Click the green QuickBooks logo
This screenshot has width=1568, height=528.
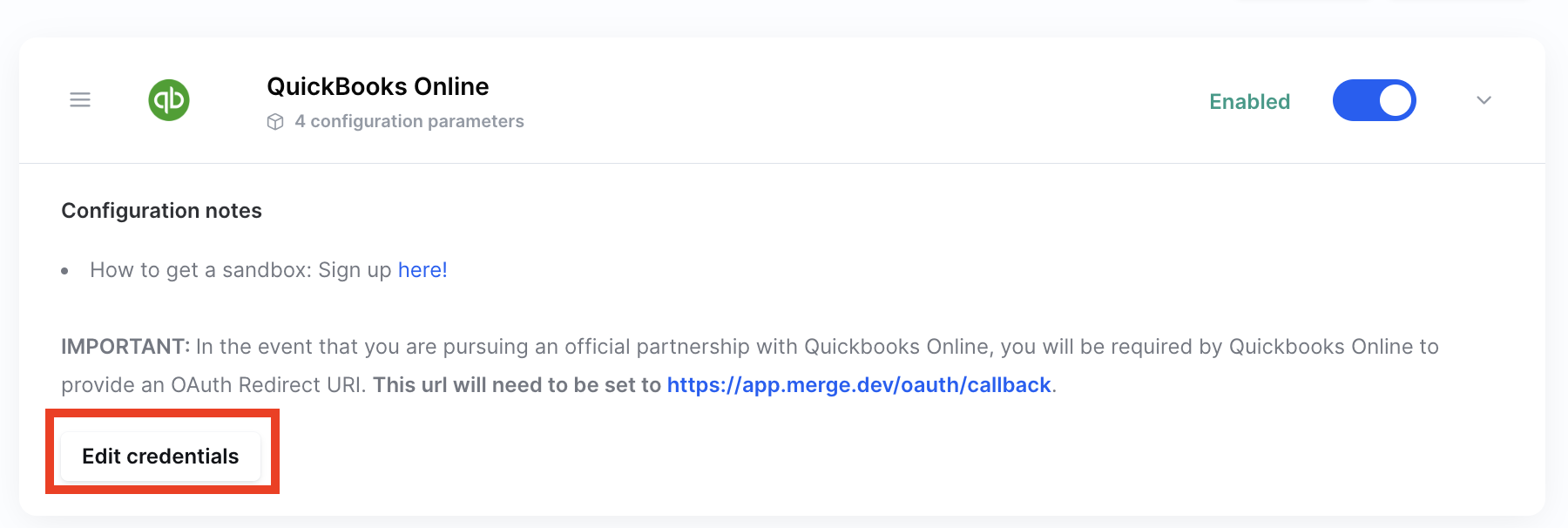pyautogui.click(x=169, y=100)
